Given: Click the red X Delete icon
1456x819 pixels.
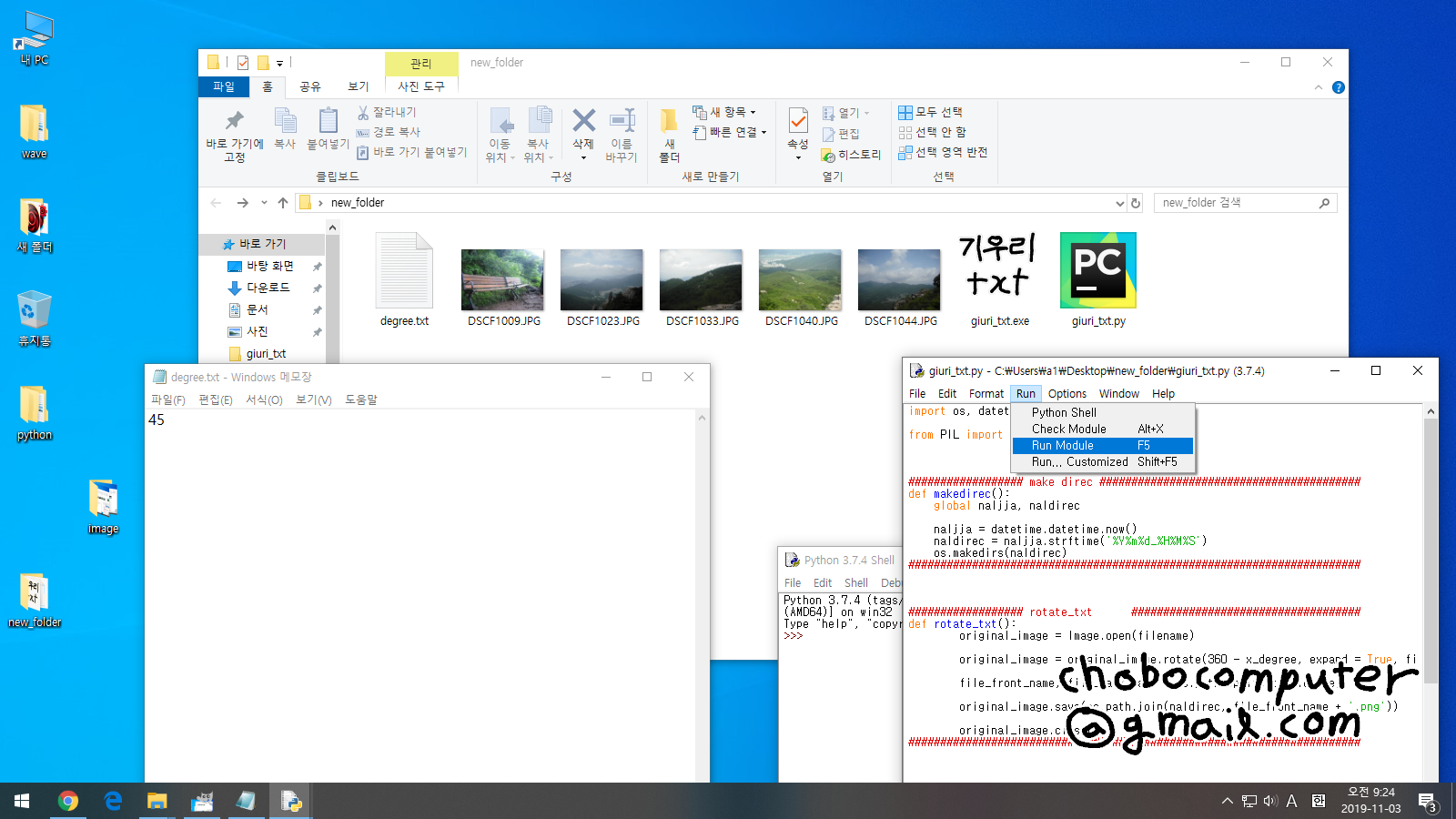Looking at the screenshot, I should [x=583, y=120].
